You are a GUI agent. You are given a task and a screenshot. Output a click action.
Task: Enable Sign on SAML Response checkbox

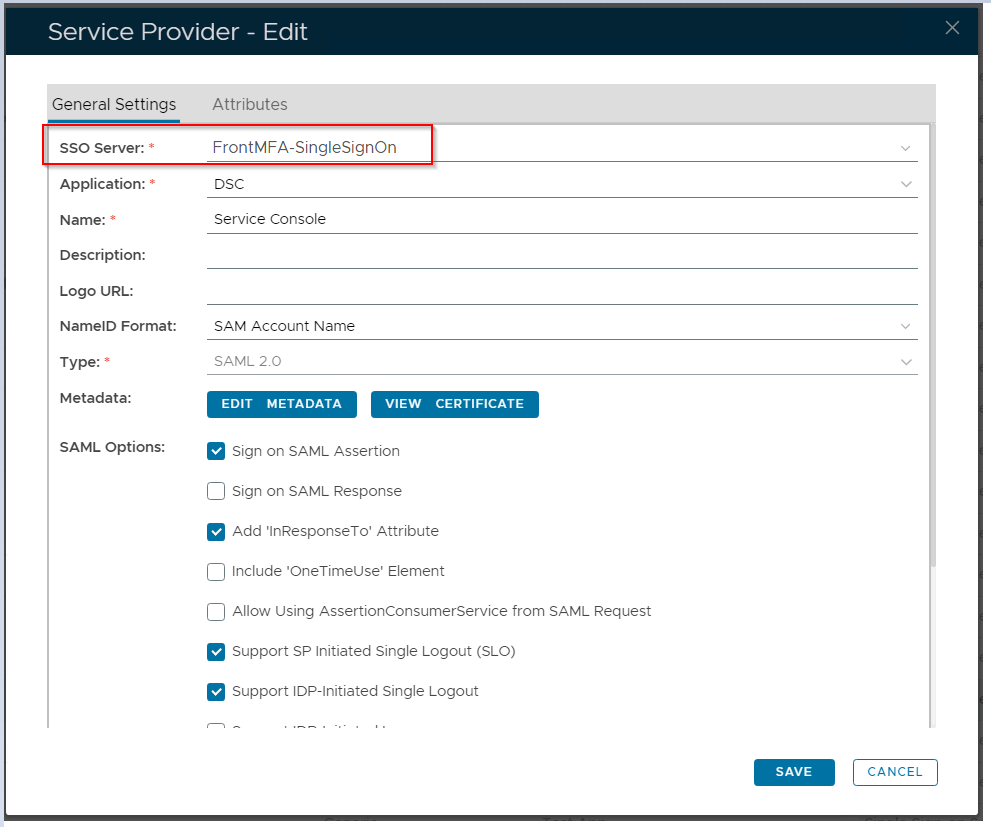(216, 491)
